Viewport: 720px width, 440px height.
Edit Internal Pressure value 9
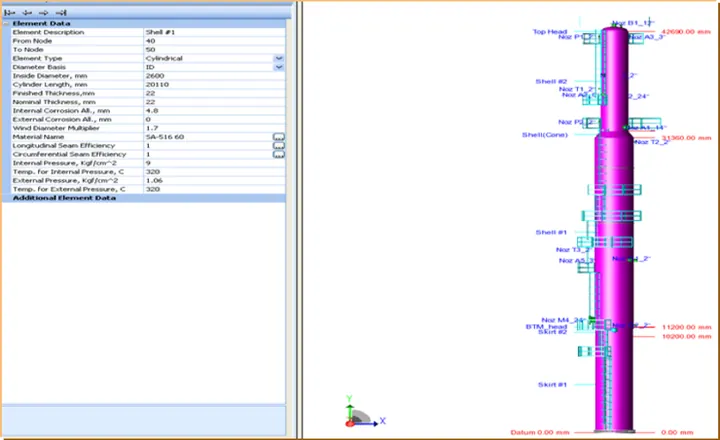click(214, 163)
